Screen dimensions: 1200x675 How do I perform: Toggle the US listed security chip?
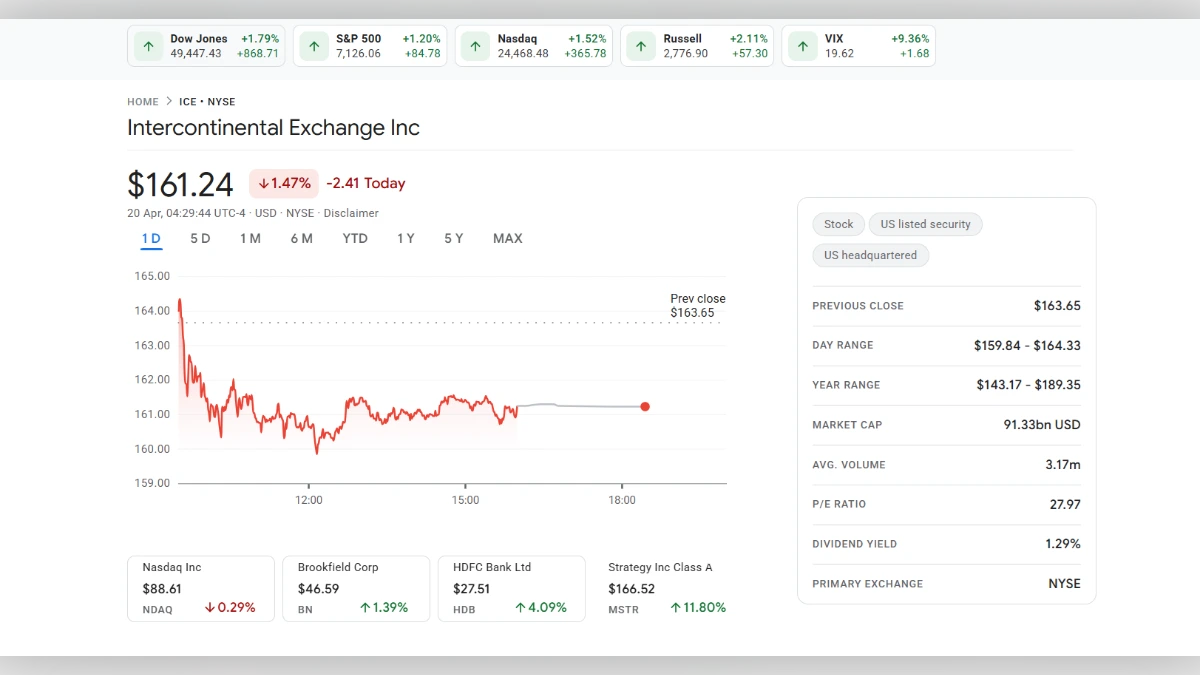(925, 224)
